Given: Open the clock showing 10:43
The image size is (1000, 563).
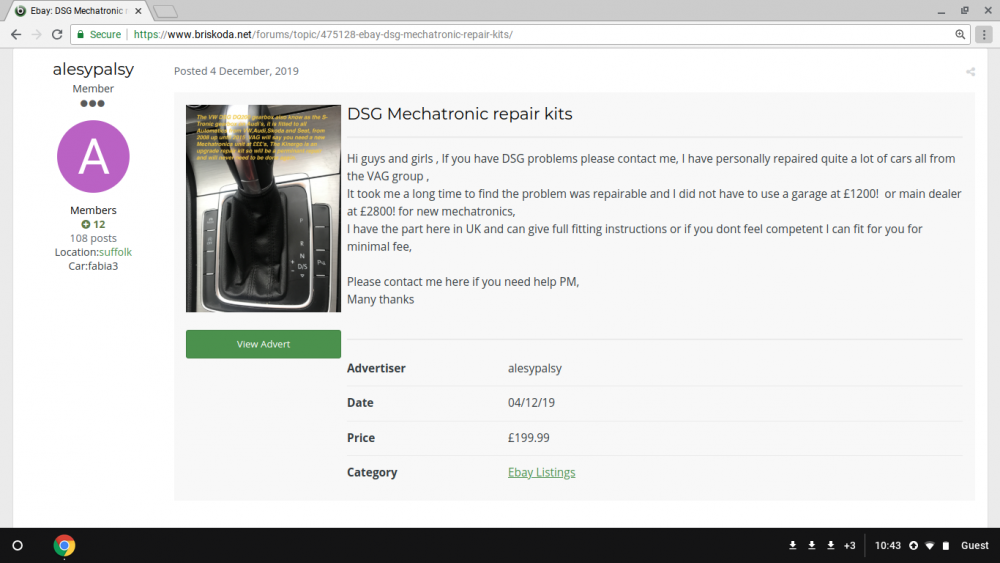Looking at the screenshot, I should point(888,545).
